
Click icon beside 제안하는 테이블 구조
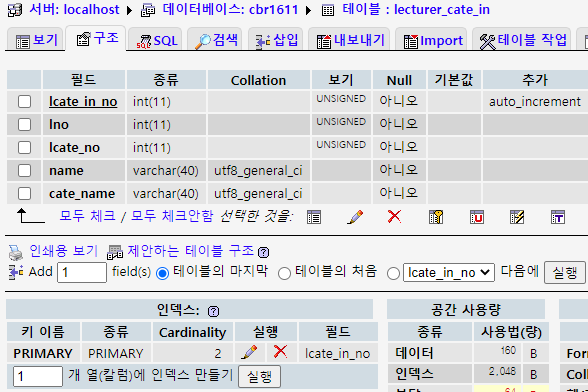(x=115, y=252)
